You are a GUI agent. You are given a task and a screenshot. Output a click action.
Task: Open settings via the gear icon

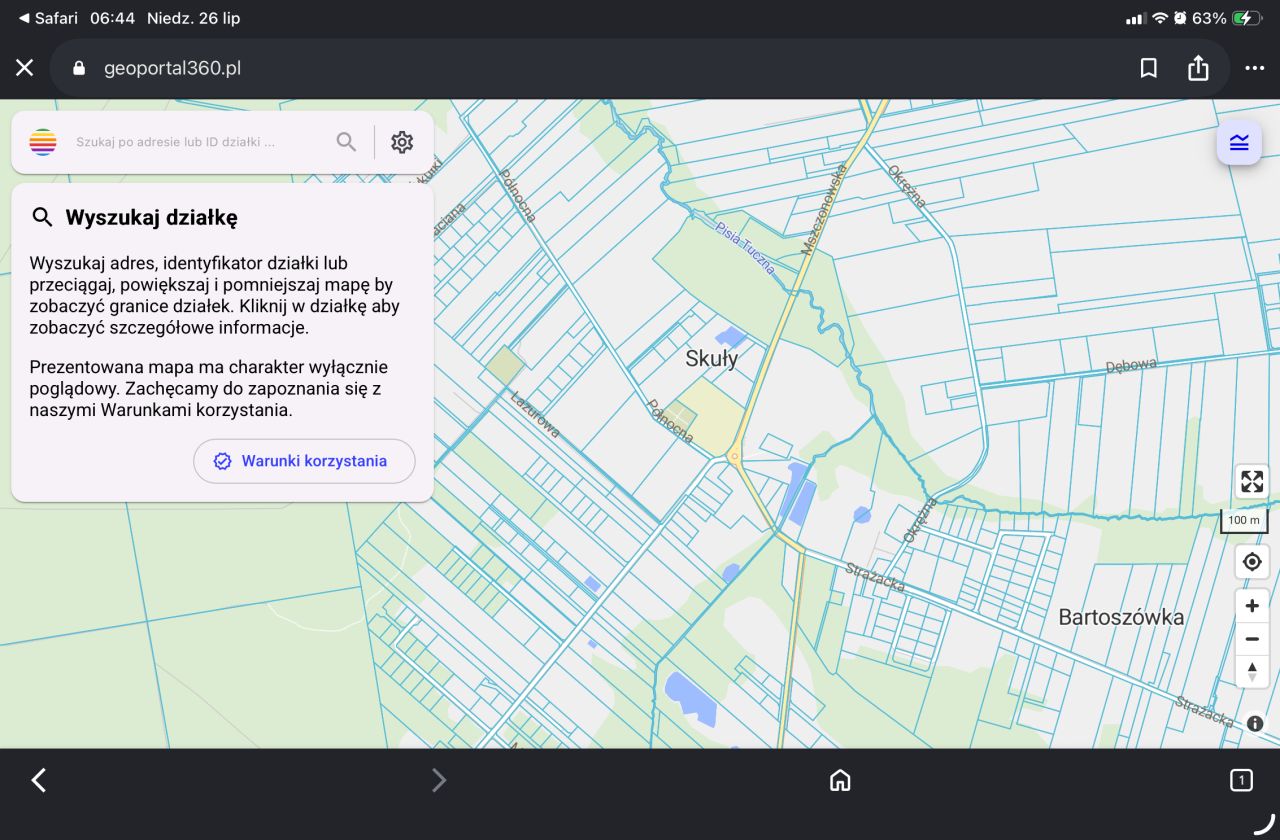pos(402,142)
